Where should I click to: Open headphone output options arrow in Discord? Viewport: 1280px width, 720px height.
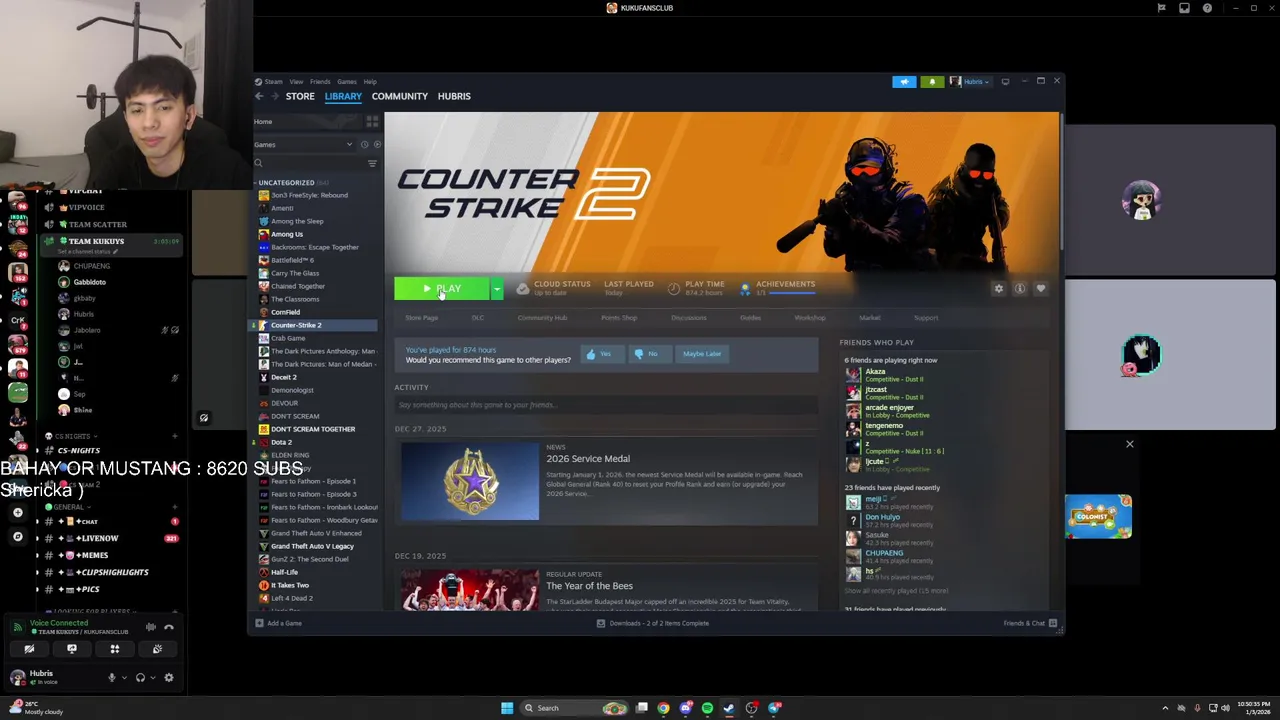point(152,678)
